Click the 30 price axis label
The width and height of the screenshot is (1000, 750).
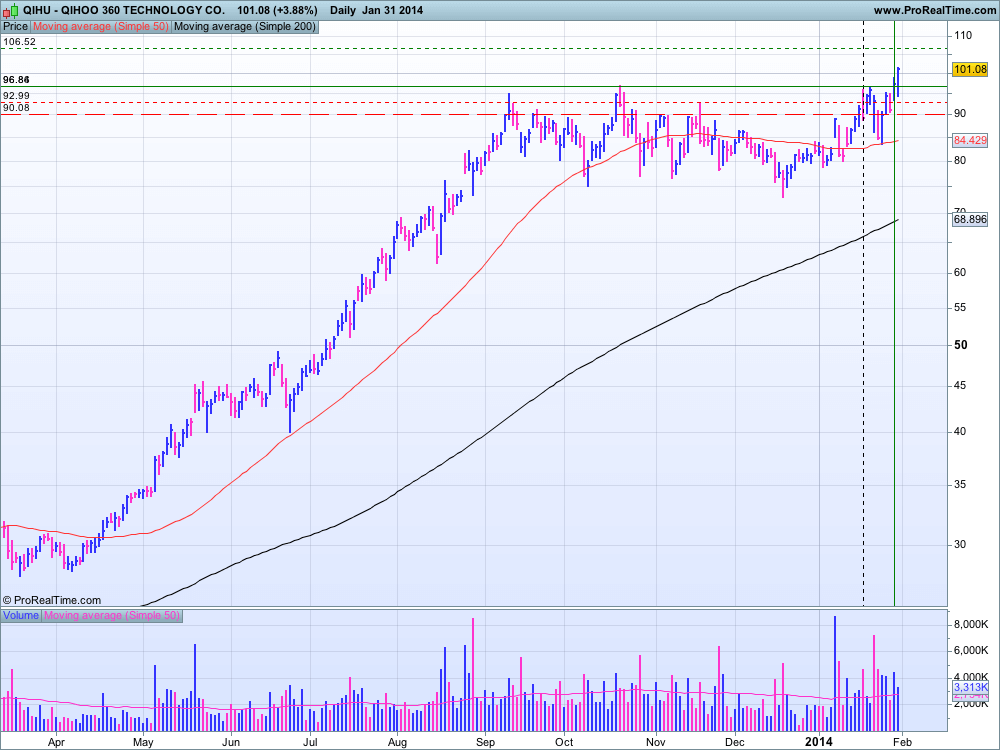(x=960, y=545)
